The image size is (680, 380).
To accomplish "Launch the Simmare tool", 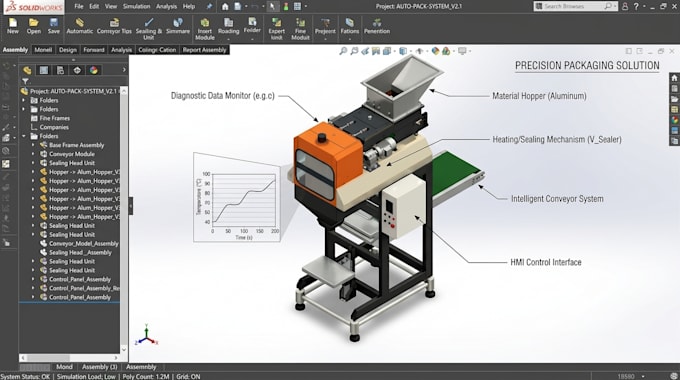I will (178, 26).
